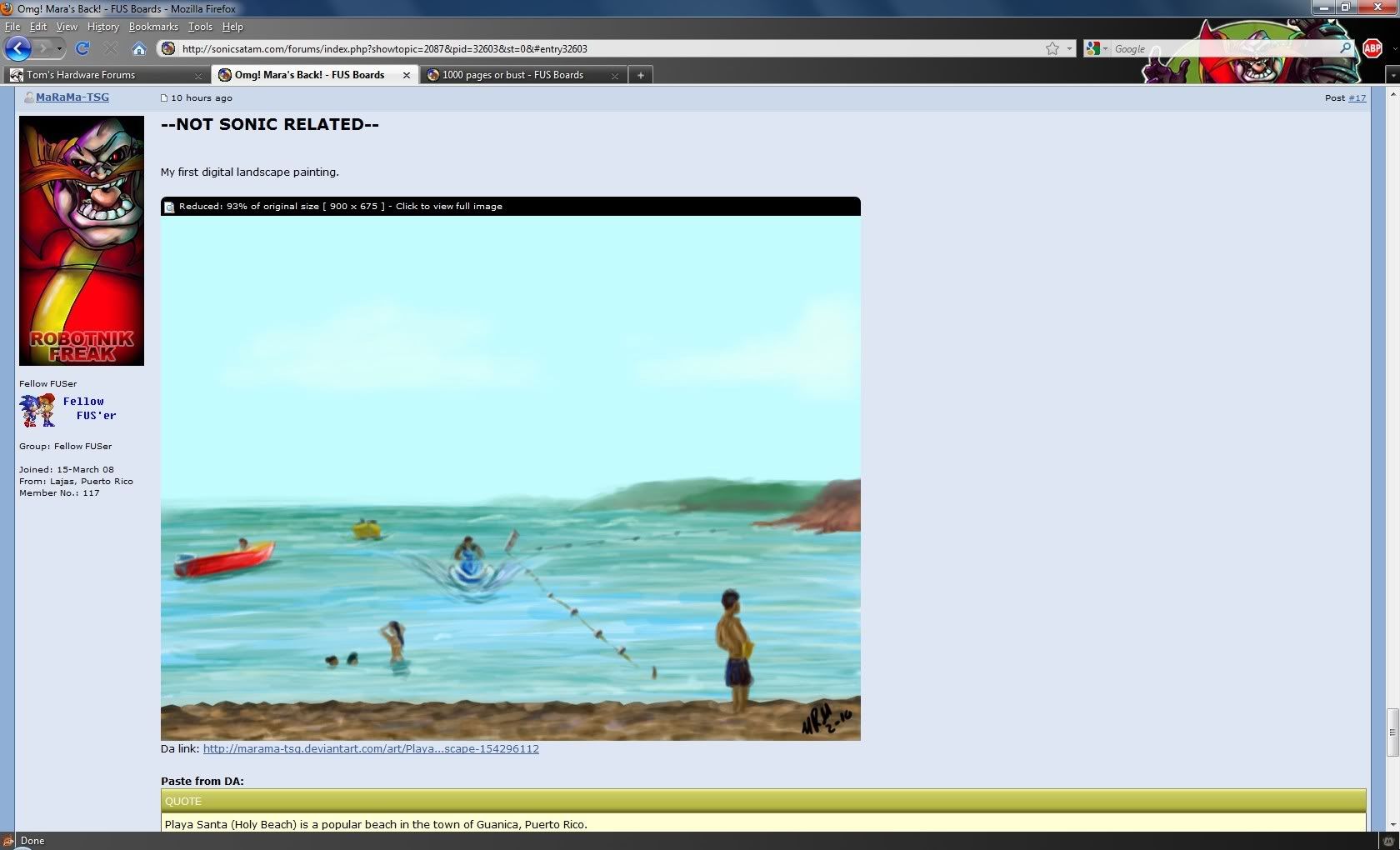The width and height of the screenshot is (1400, 850).
Task: Click the Adblock Plus ABP icon
Action: (x=1372, y=49)
